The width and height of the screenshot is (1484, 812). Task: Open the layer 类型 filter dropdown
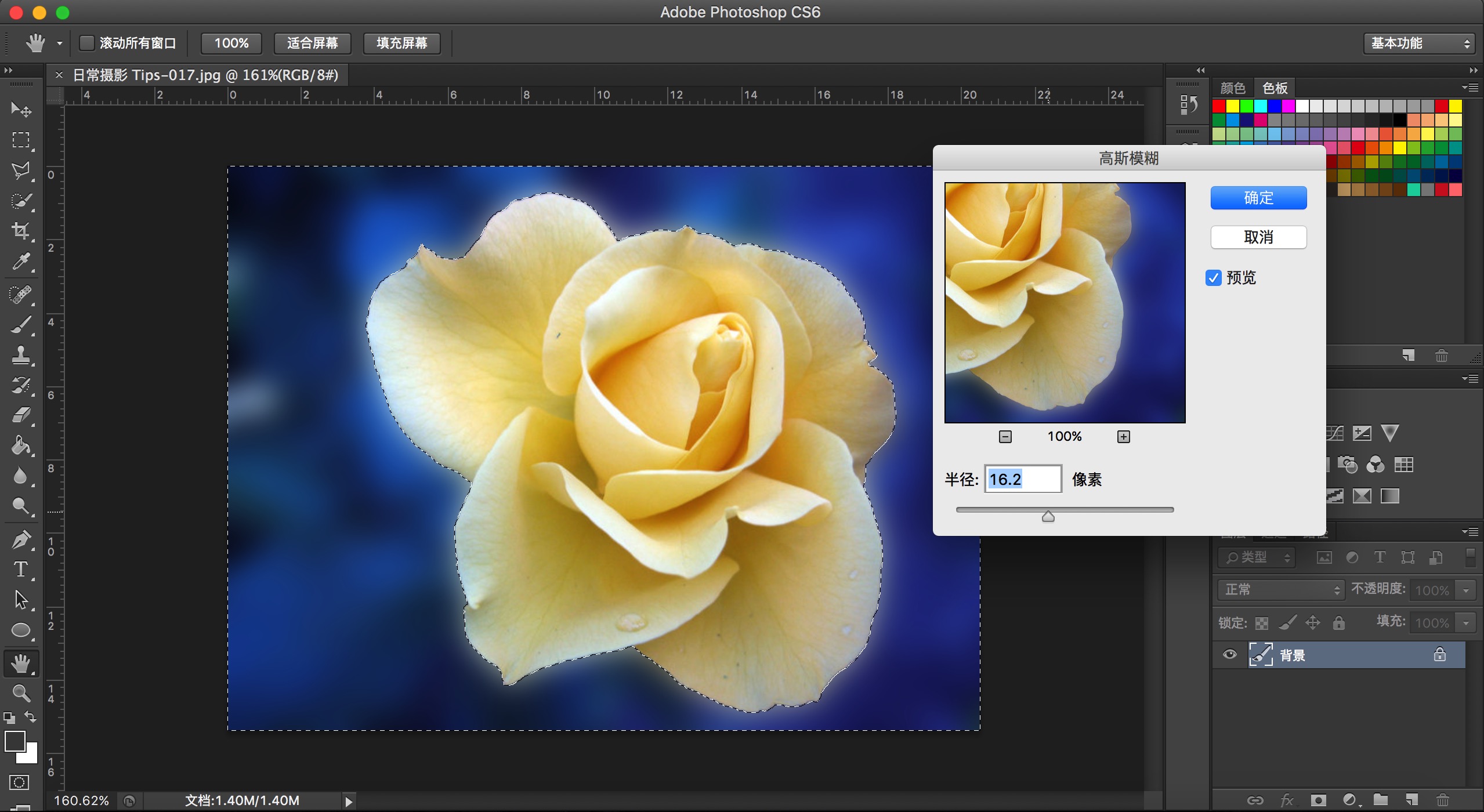coord(1257,557)
